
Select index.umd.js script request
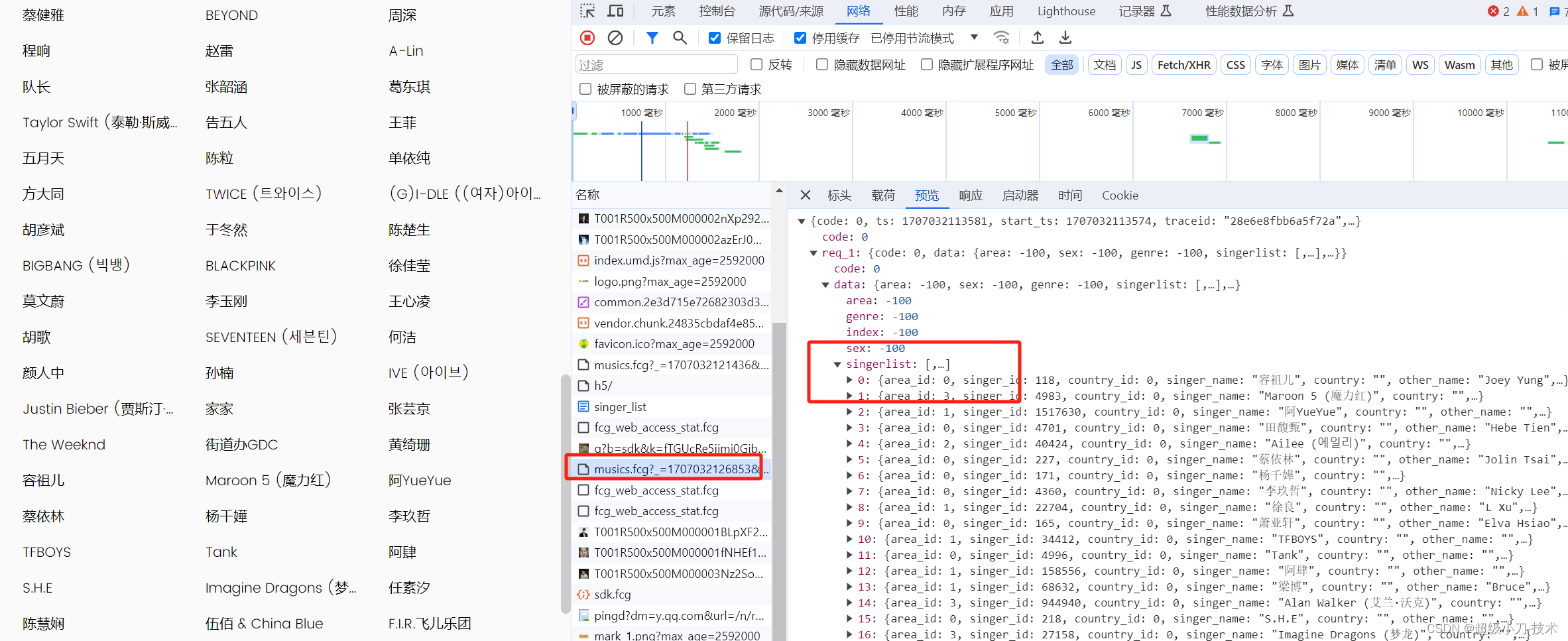[671, 261]
